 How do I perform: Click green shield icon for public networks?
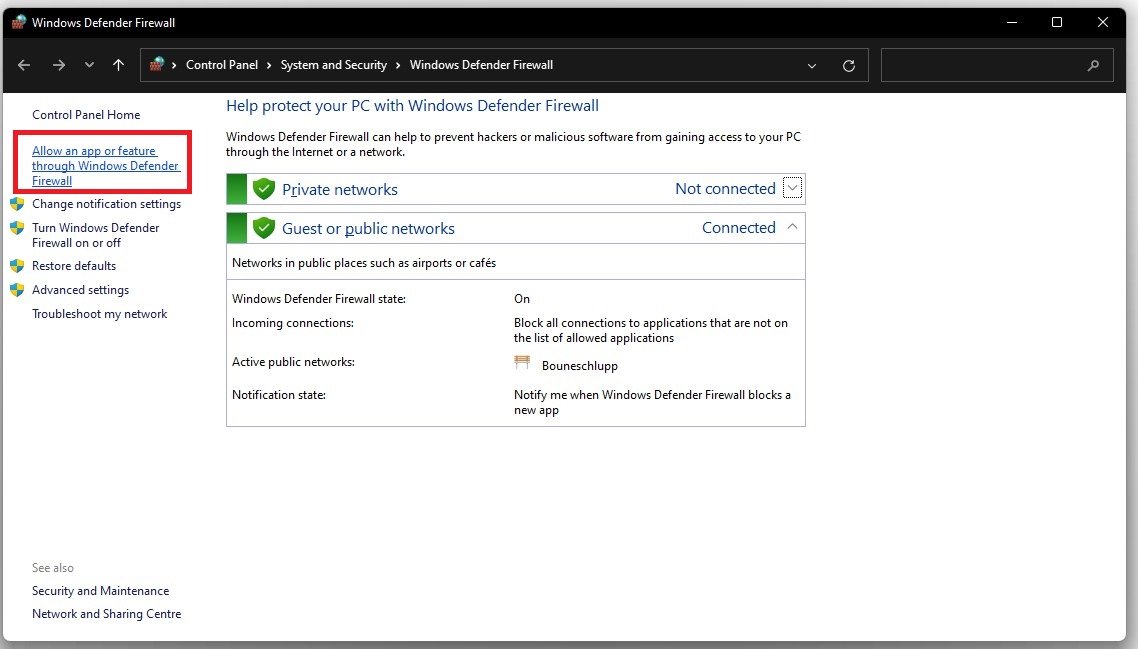(x=263, y=228)
